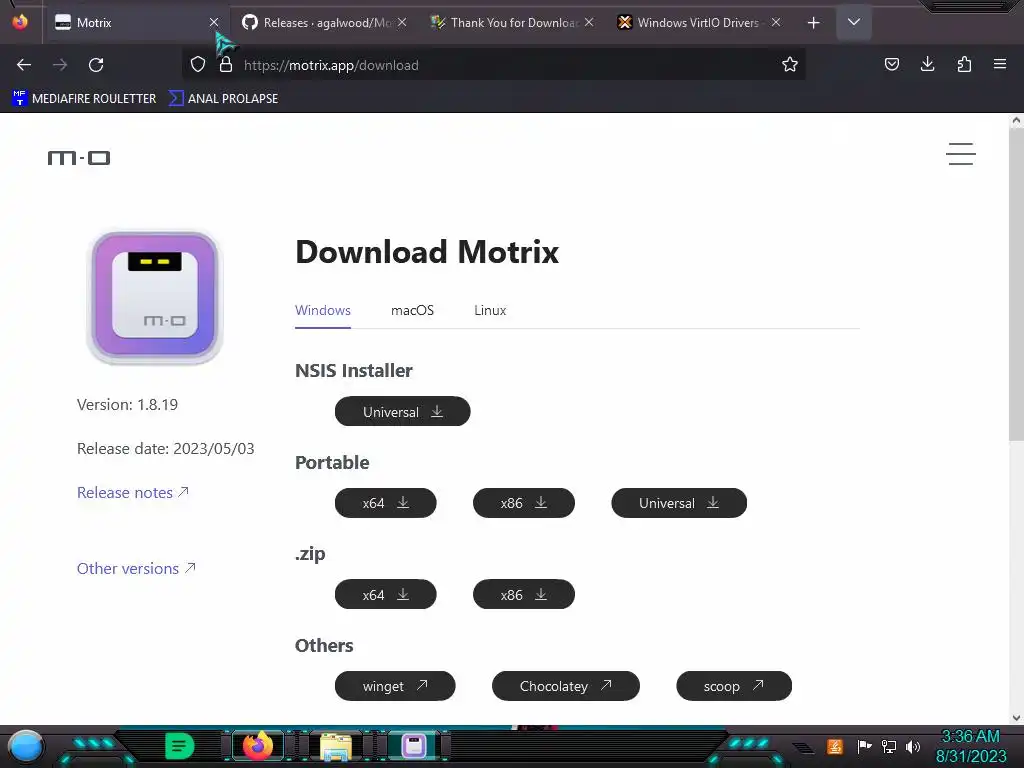Open the Firefox downloads panel

(927, 65)
